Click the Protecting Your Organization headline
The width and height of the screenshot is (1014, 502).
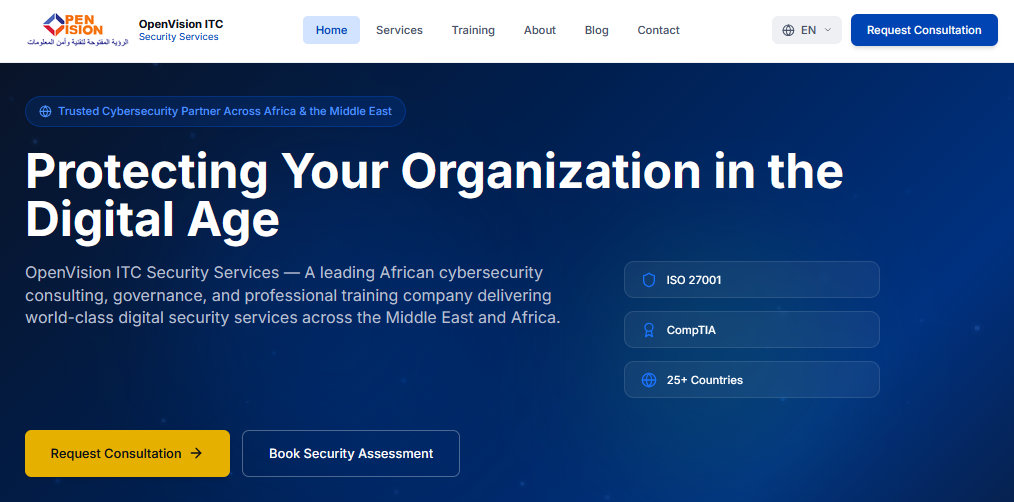[434, 195]
